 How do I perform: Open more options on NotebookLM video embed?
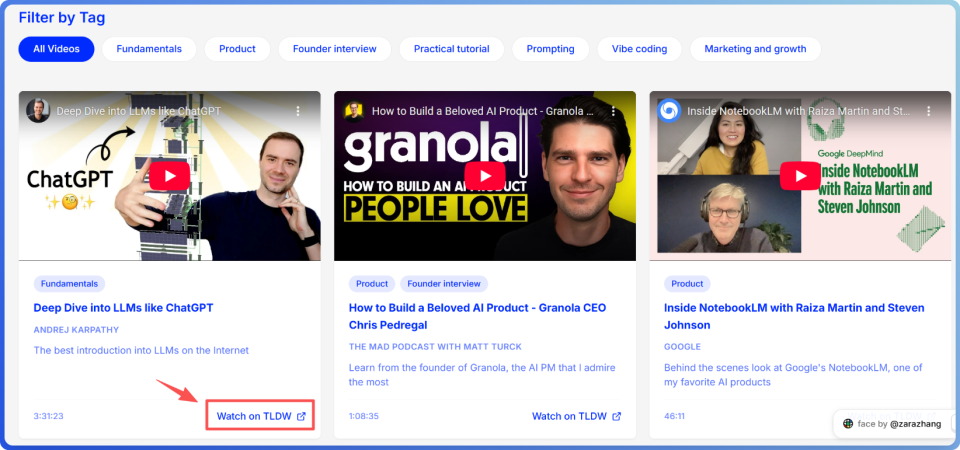[x=929, y=111]
